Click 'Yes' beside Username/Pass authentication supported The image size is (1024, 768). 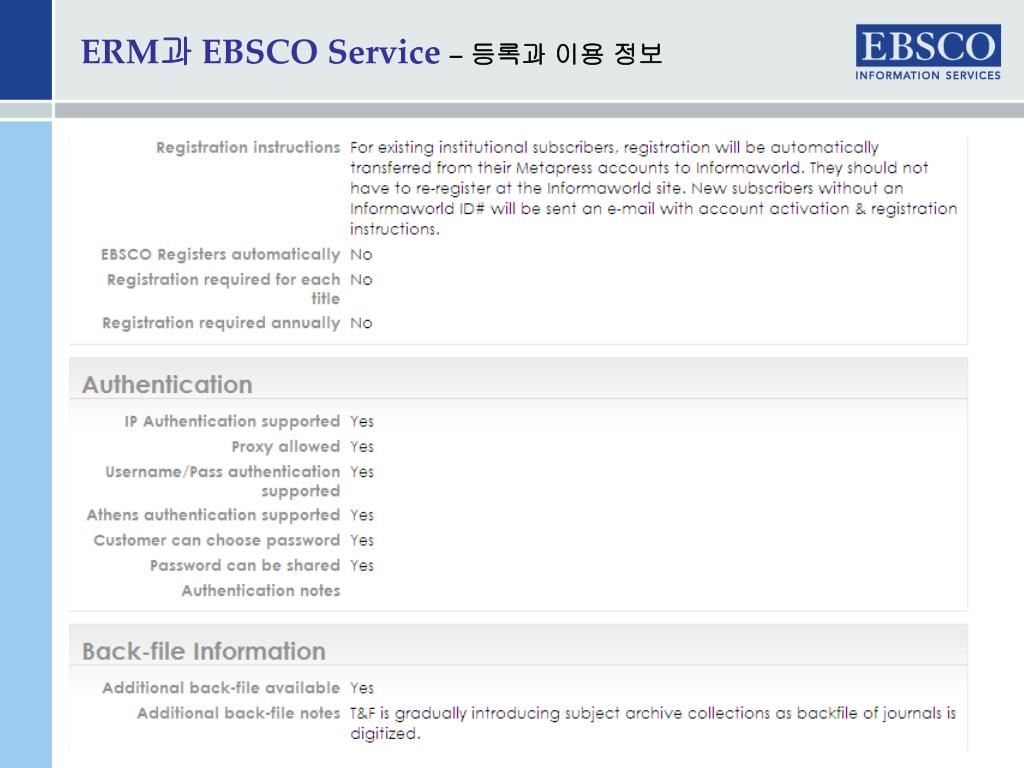(x=362, y=472)
